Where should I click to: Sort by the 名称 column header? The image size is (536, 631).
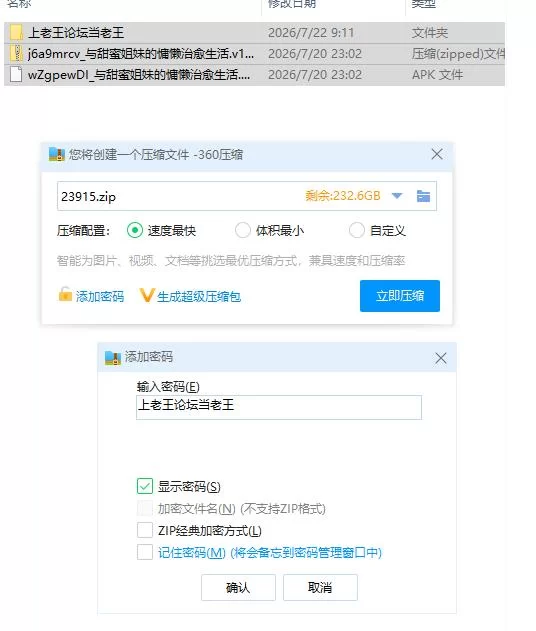[19, 4]
